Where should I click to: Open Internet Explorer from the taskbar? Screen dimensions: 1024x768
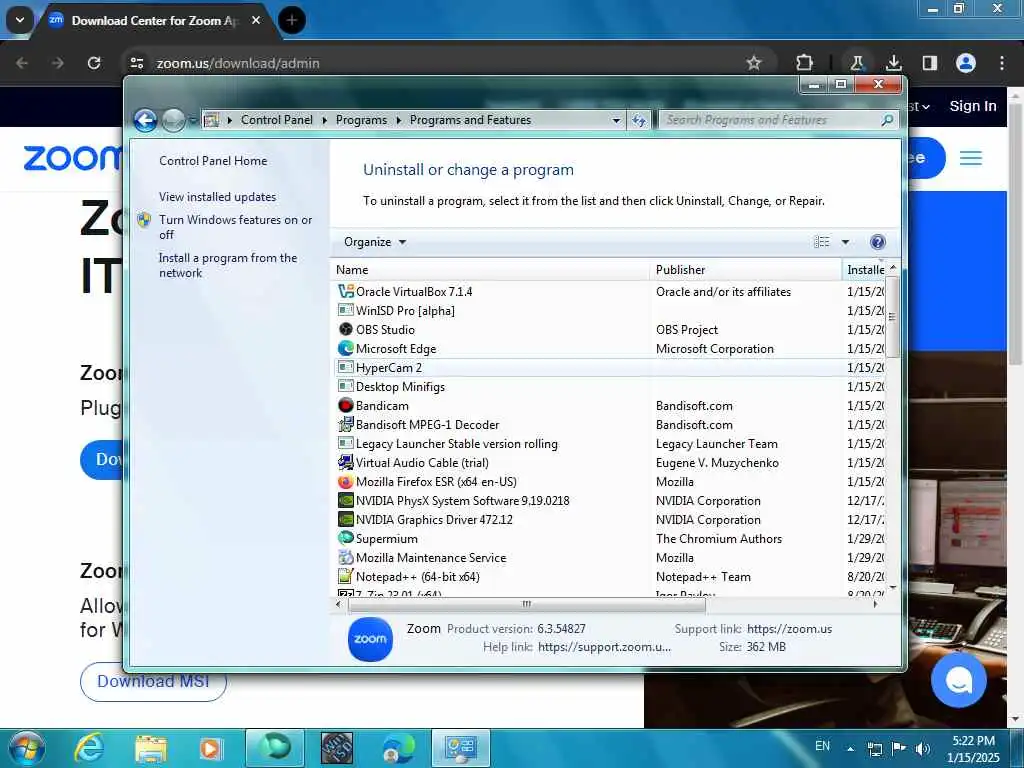pos(89,748)
